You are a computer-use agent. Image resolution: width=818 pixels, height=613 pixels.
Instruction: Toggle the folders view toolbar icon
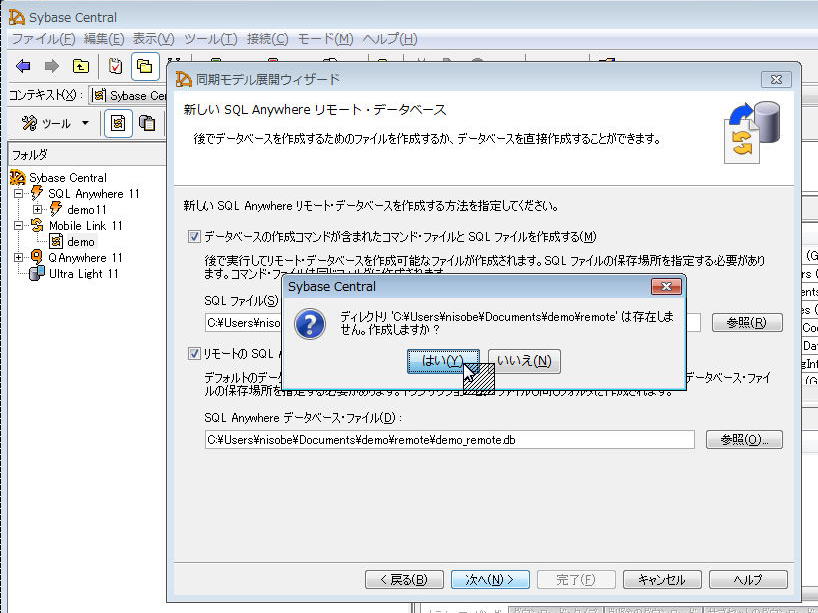click(x=145, y=66)
